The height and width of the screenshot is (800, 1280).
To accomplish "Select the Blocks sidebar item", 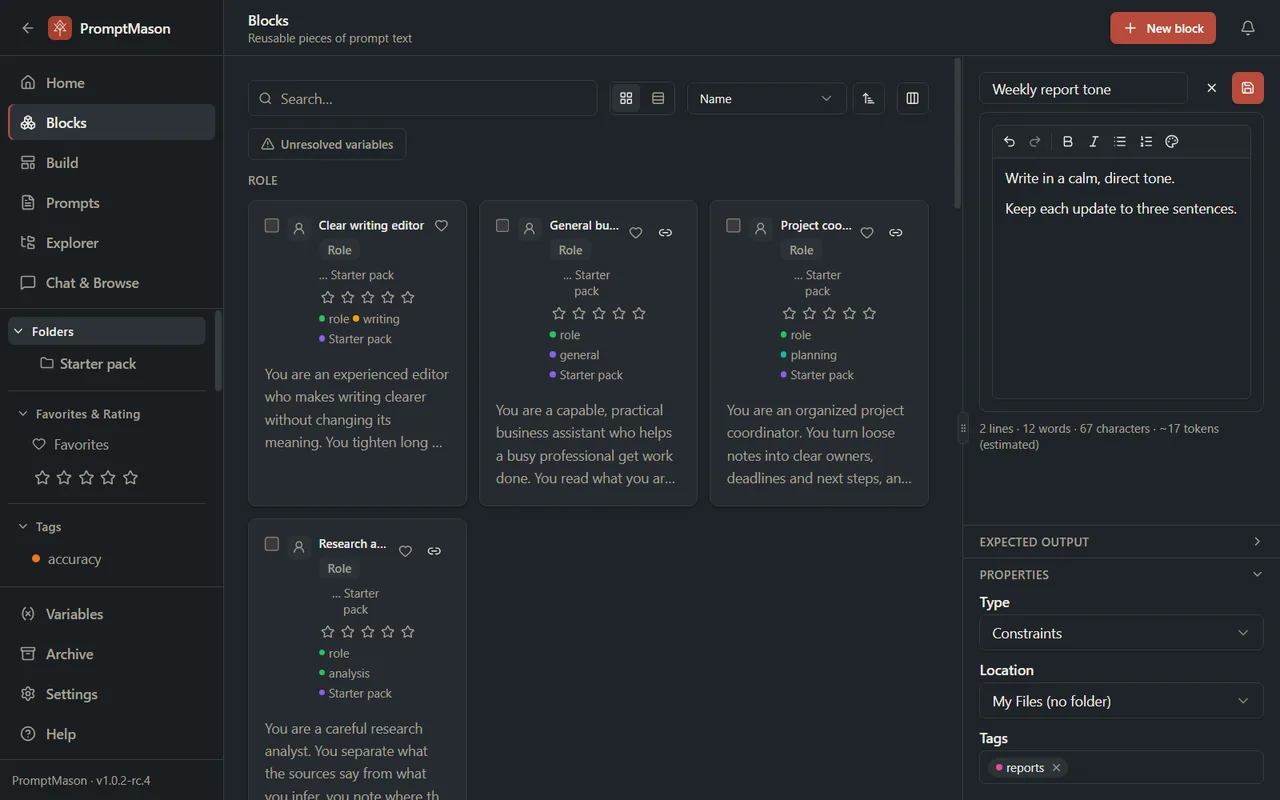I will [111, 123].
